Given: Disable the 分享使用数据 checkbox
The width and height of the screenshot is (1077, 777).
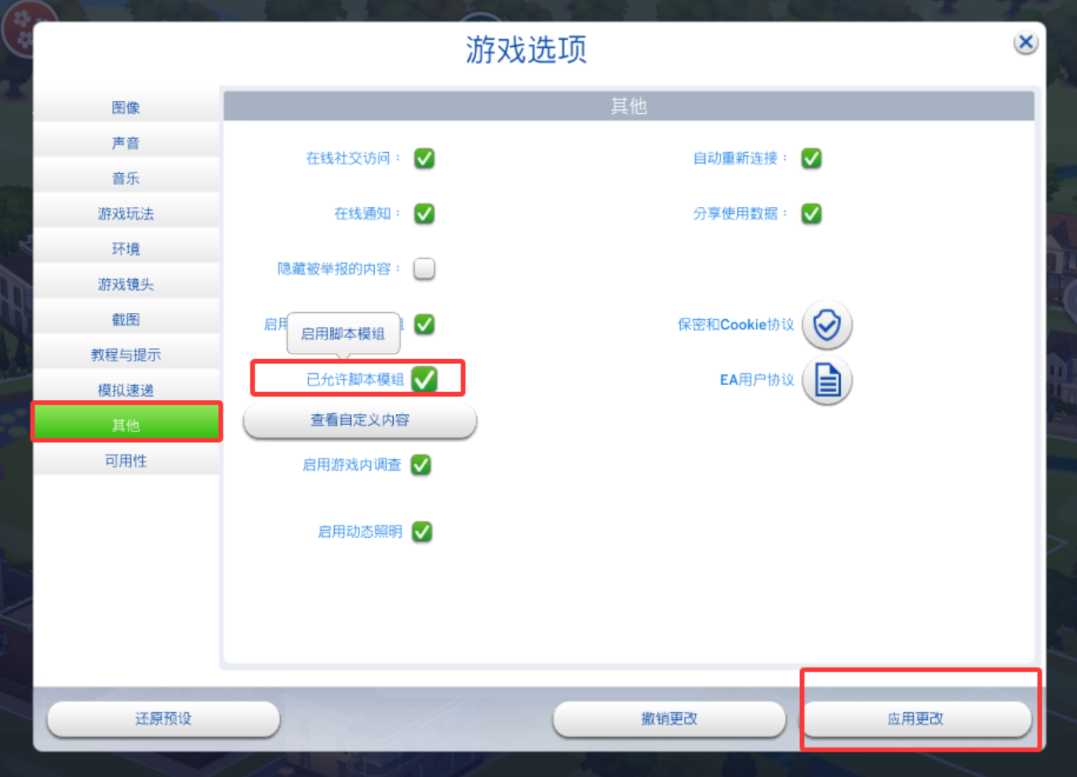Looking at the screenshot, I should pos(812,214).
